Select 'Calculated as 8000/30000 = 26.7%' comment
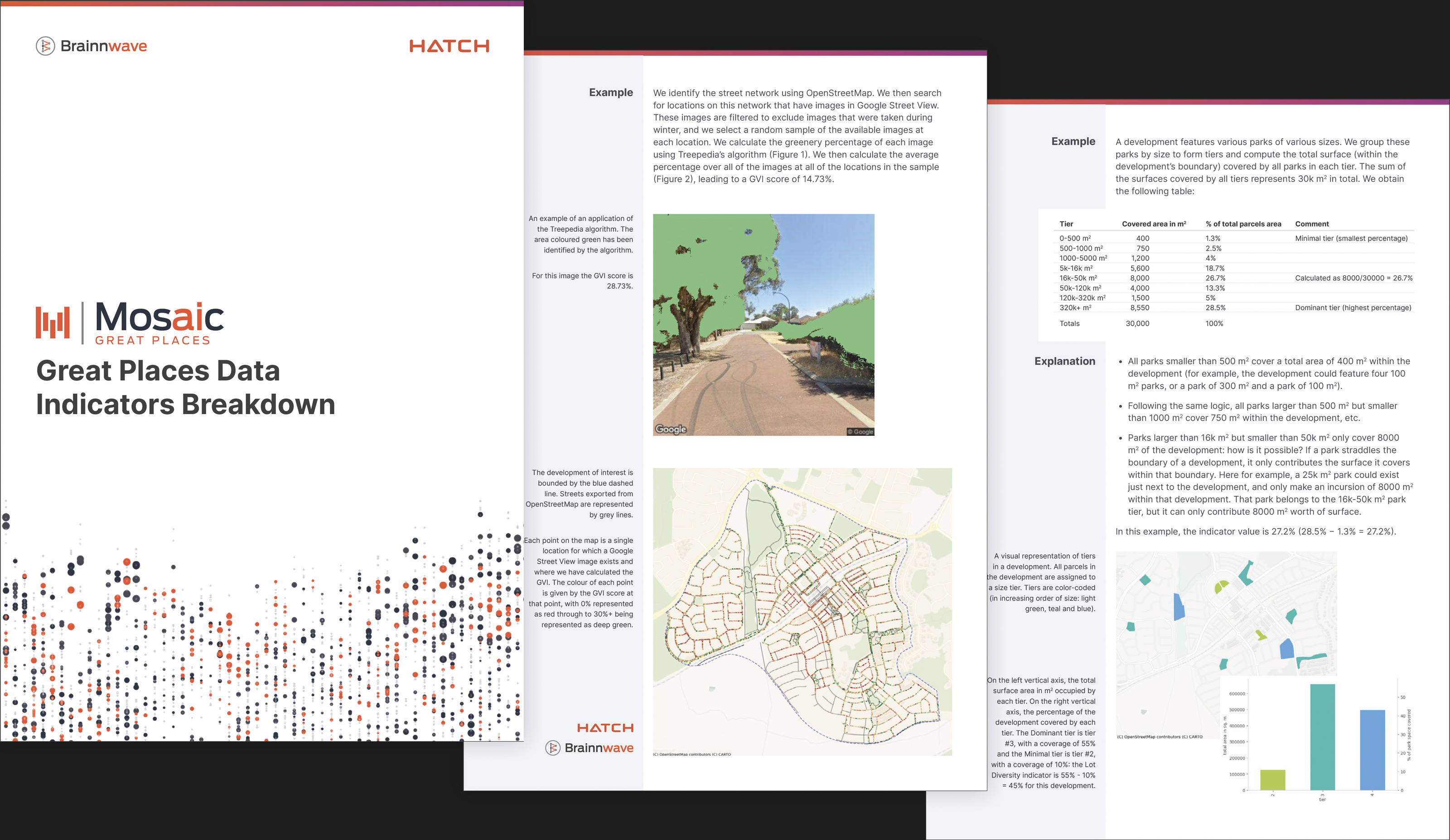 [x=1353, y=278]
